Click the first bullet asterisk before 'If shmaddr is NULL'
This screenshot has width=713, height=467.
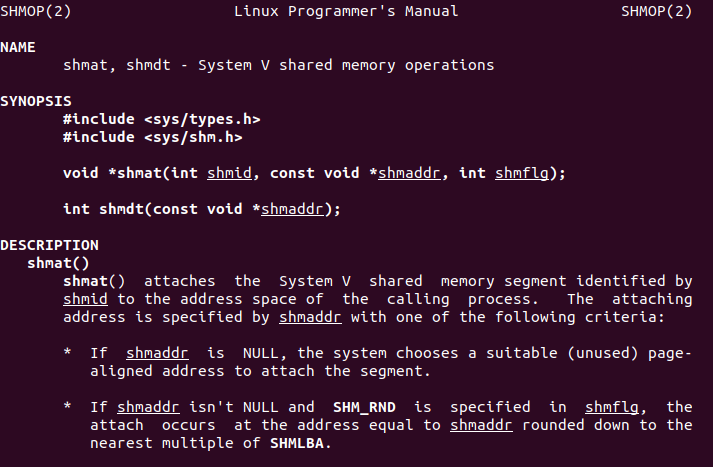(67, 352)
